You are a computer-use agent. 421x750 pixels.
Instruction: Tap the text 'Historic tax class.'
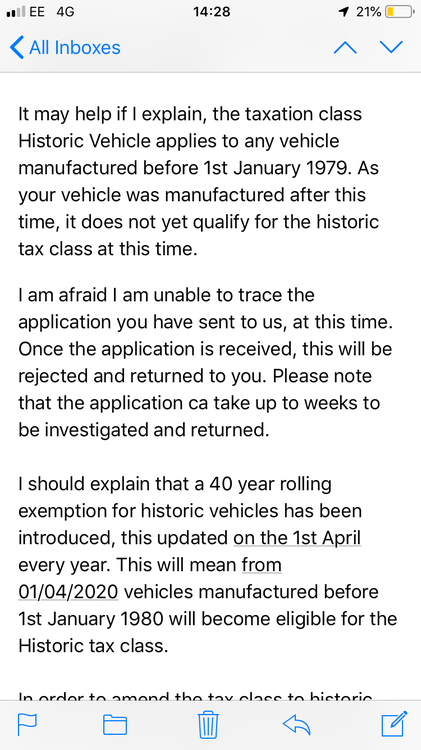pos(93,646)
